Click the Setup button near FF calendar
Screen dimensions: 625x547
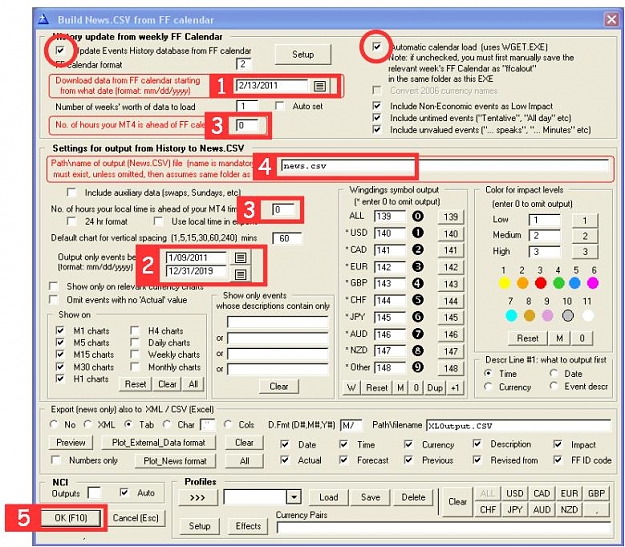pyautogui.click(x=303, y=55)
